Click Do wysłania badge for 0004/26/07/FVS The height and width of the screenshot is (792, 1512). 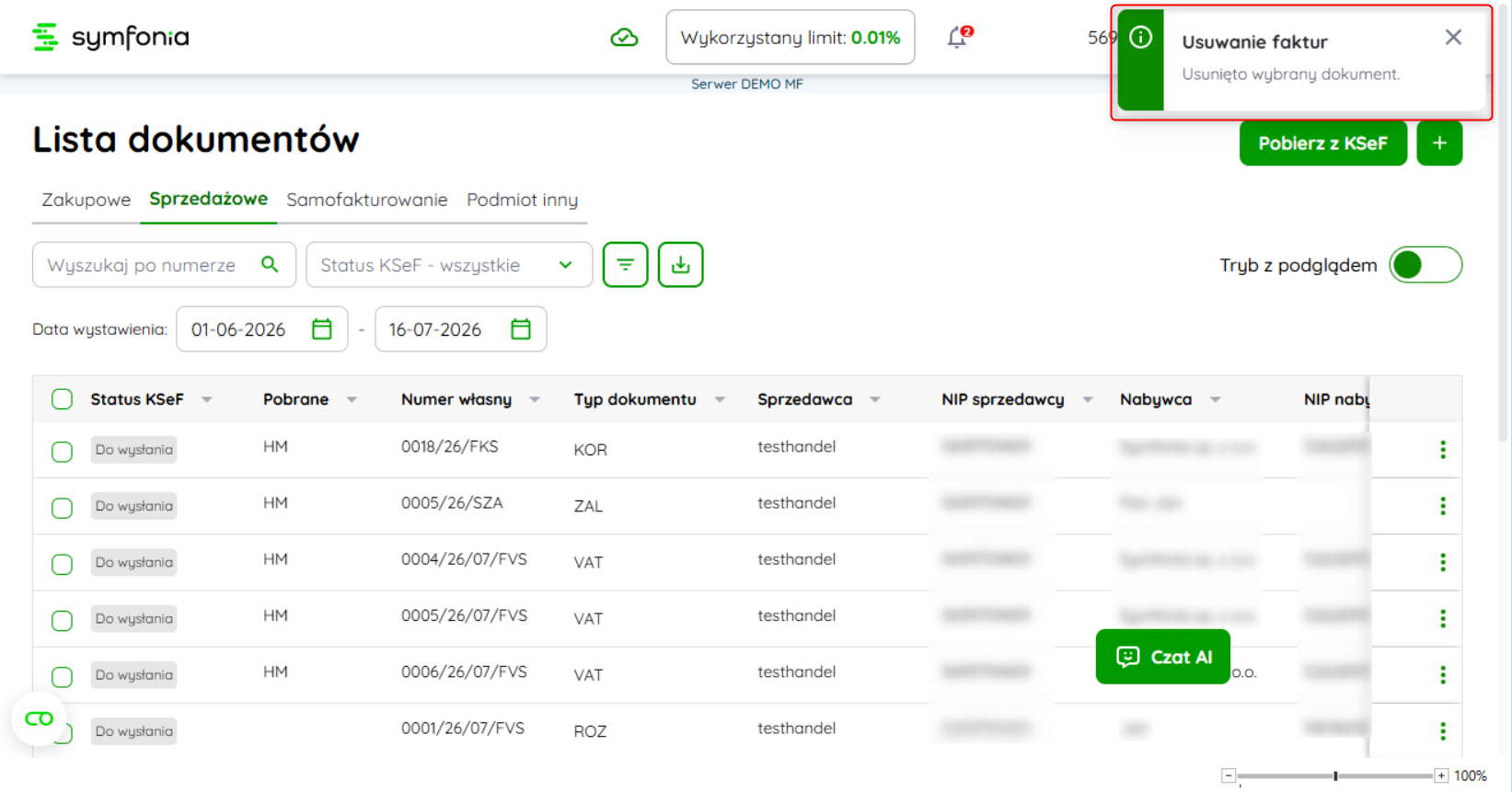(134, 562)
